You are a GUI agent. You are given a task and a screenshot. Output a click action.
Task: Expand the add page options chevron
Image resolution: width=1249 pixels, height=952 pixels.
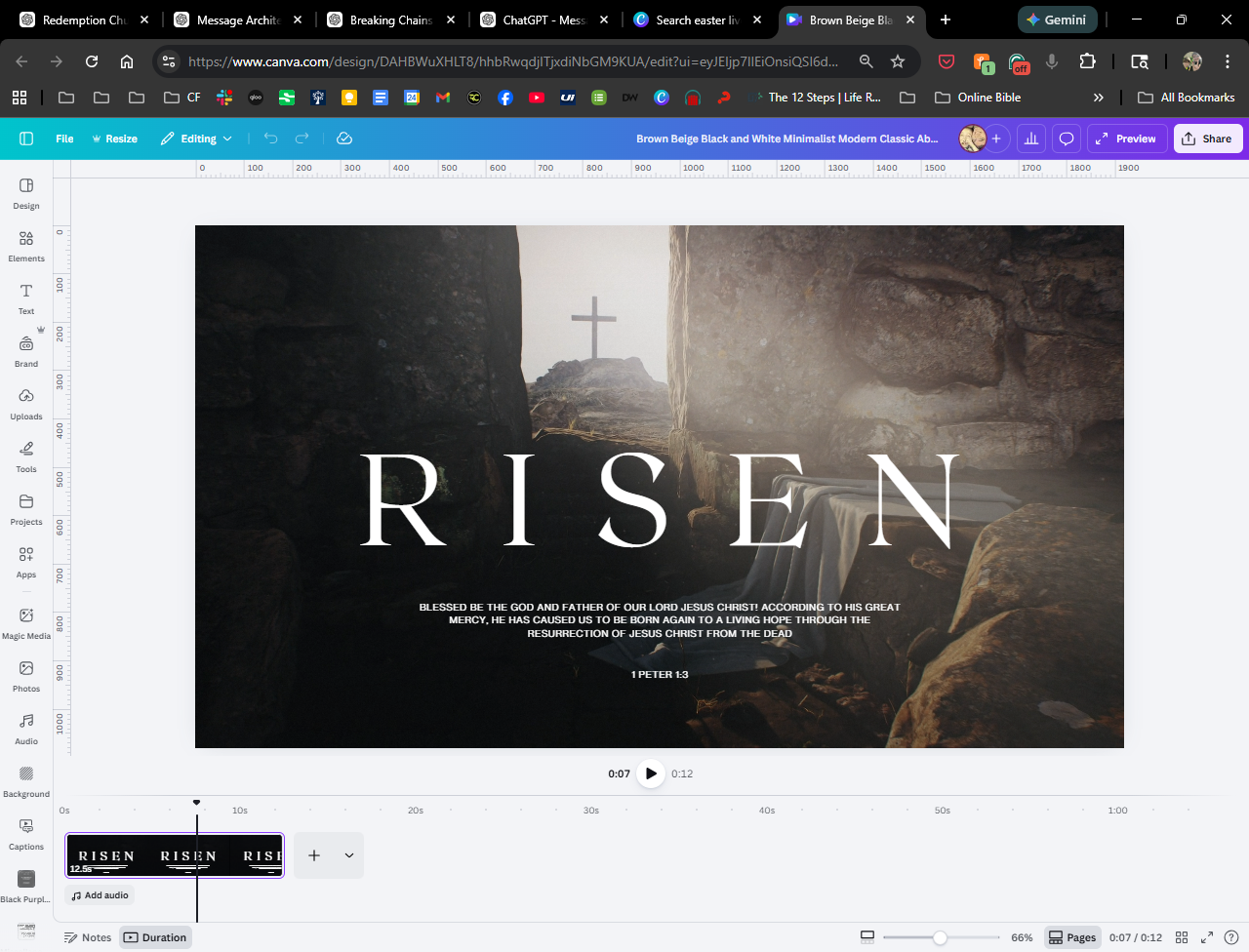(x=348, y=855)
